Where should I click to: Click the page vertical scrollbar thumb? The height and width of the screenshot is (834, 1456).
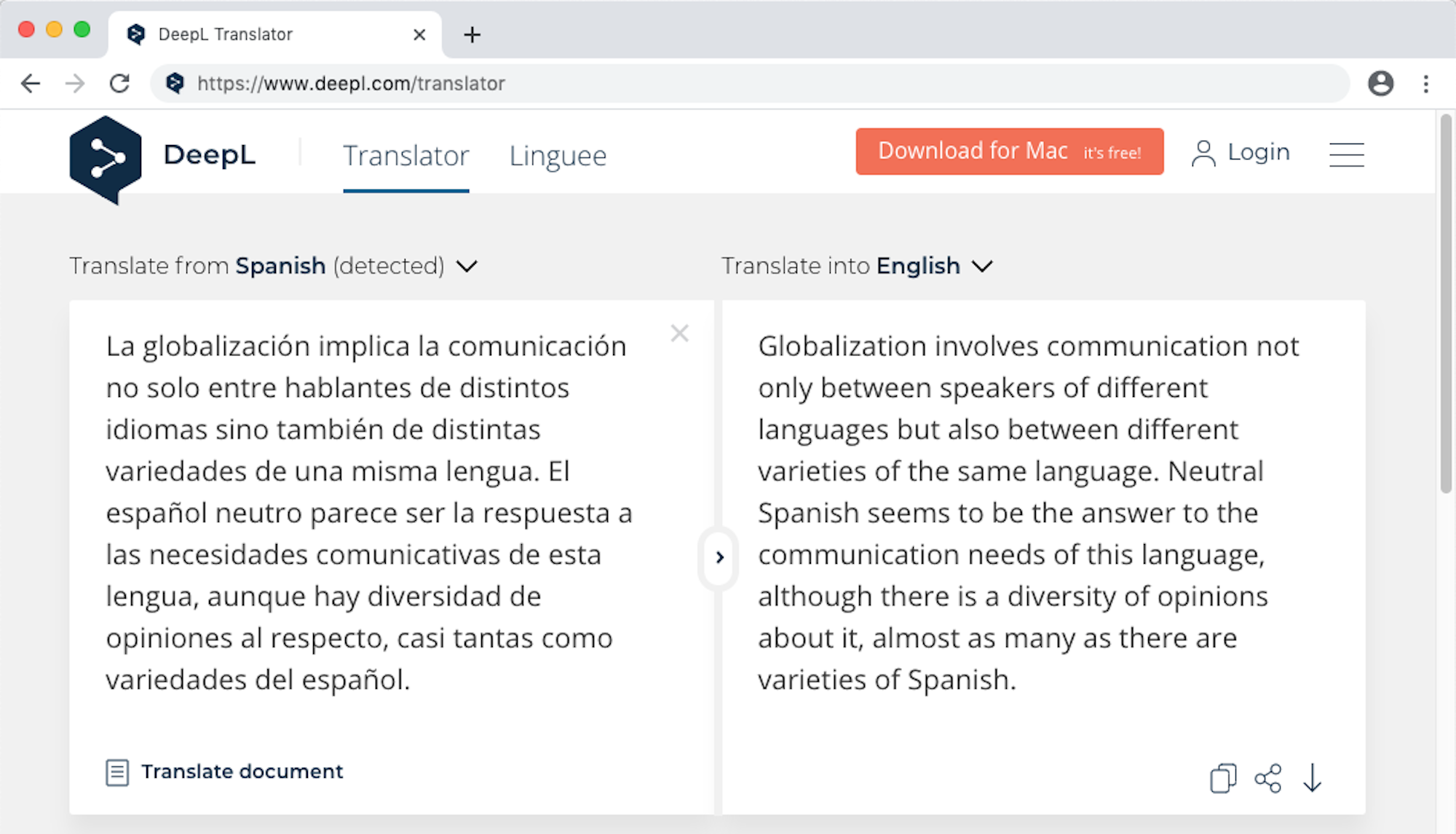point(1446,306)
